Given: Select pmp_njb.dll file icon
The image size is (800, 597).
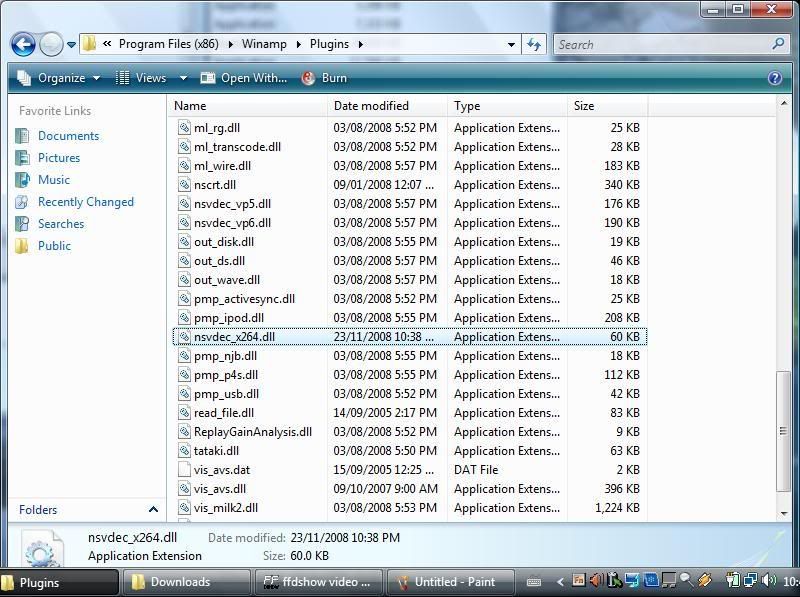Looking at the screenshot, I should pyautogui.click(x=184, y=356).
